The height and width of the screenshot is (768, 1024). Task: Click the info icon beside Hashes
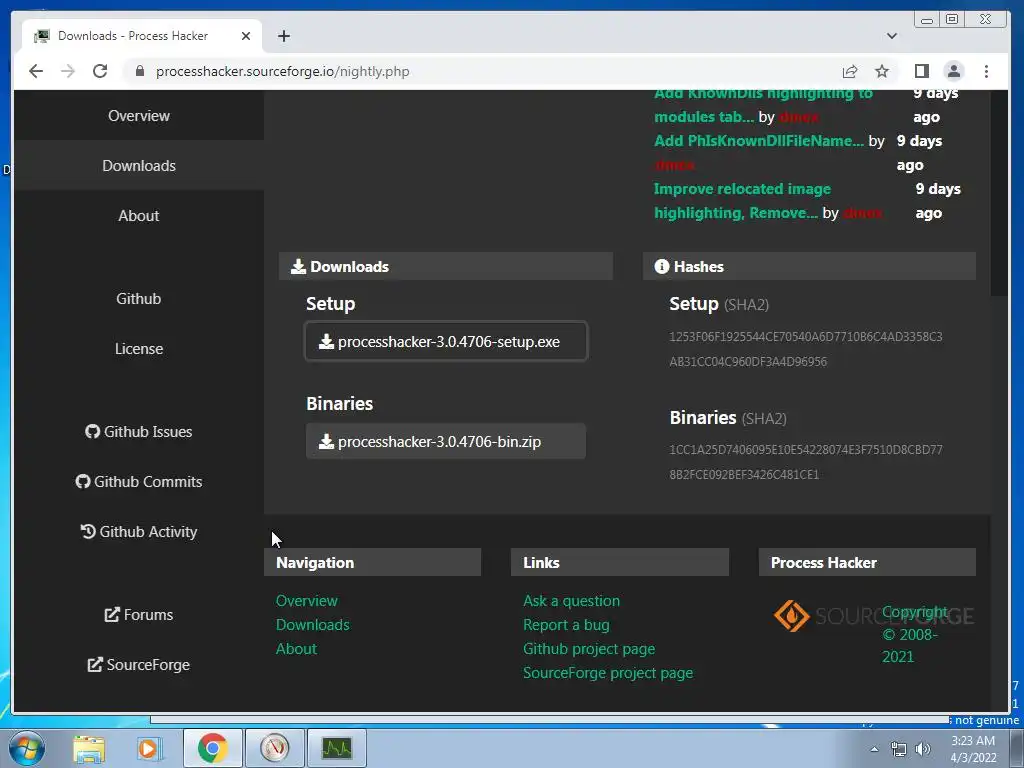[x=662, y=266]
